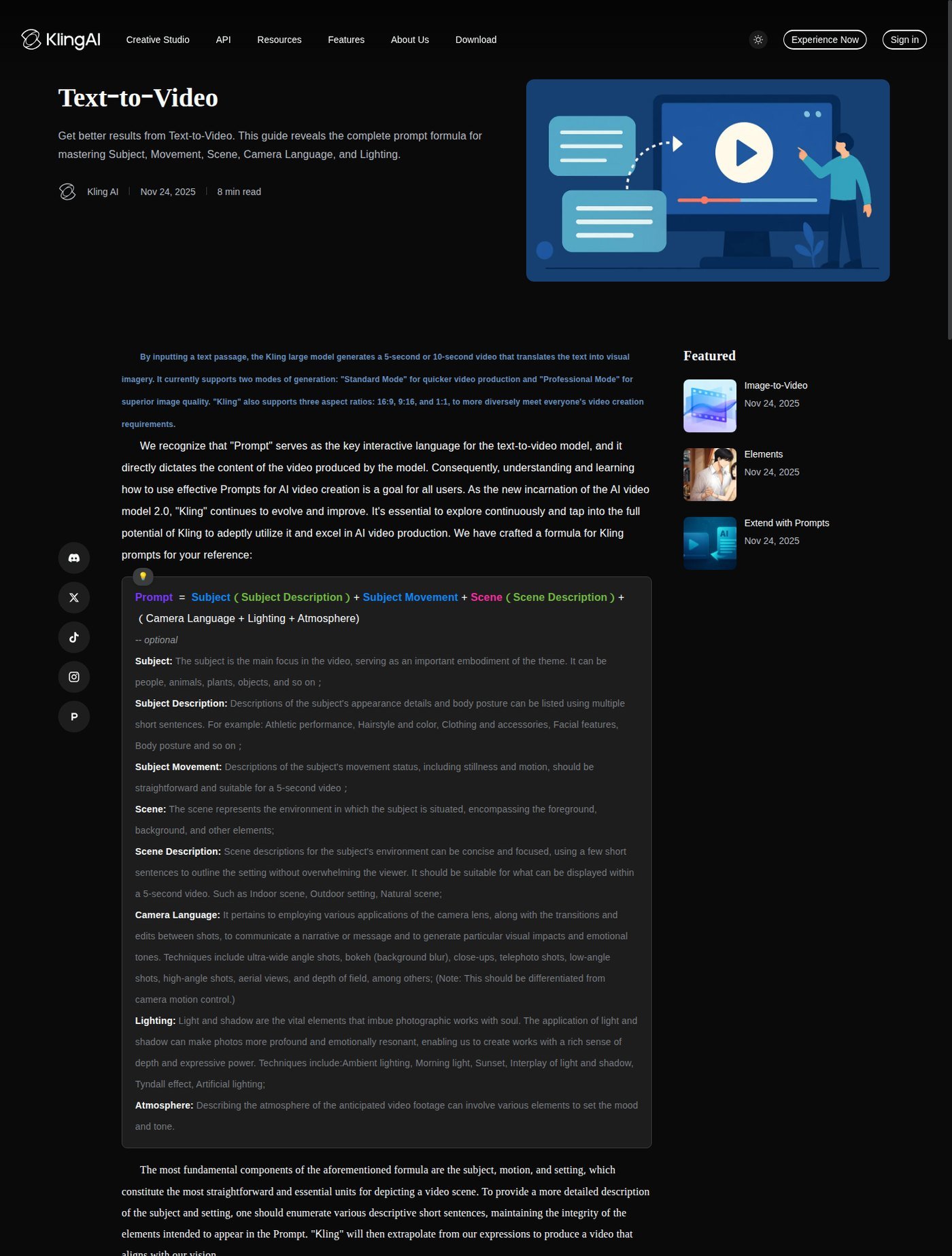Open the Discord social link icon
Image resolution: width=952 pixels, height=1256 pixels.
(x=74, y=558)
